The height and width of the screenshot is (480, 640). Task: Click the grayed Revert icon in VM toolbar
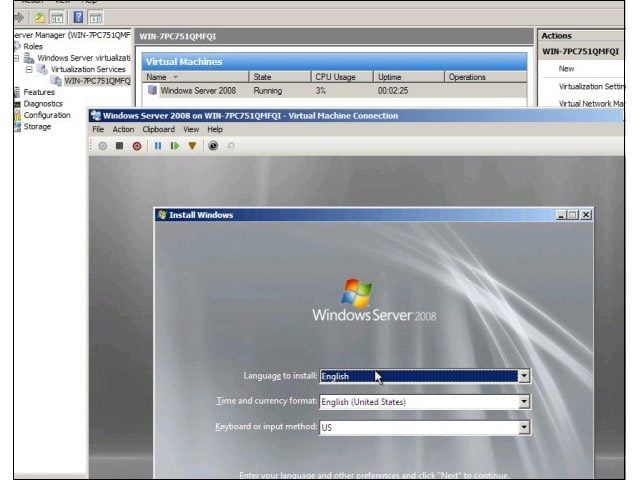[x=231, y=146]
